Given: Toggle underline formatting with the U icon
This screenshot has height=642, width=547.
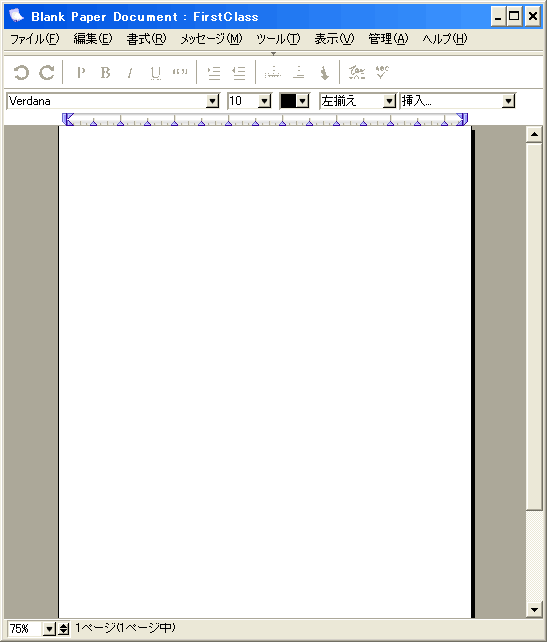Looking at the screenshot, I should tap(155, 73).
